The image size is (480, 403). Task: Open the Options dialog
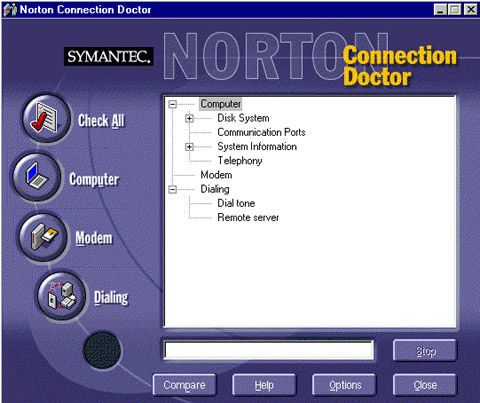tap(345, 385)
